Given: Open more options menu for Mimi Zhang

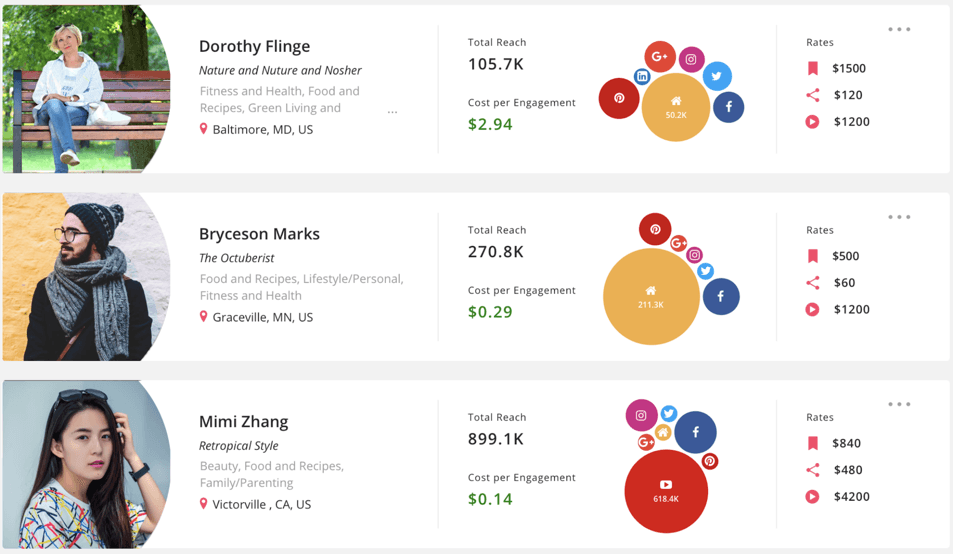Looking at the screenshot, I should (899, 404).
